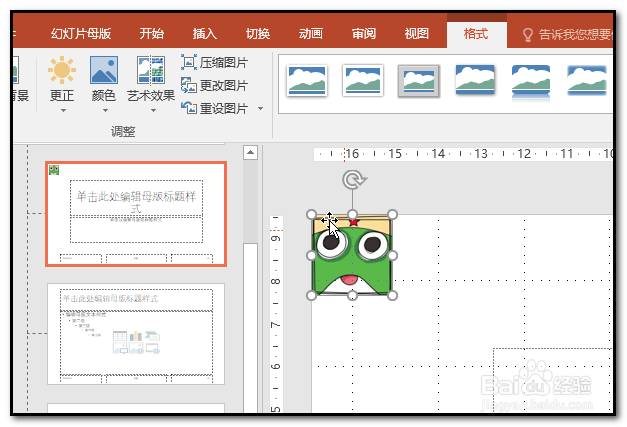Click the 重设图片 label
Image resolution: width=627 pixels, height=427 pixels.
tap(224, 108)
